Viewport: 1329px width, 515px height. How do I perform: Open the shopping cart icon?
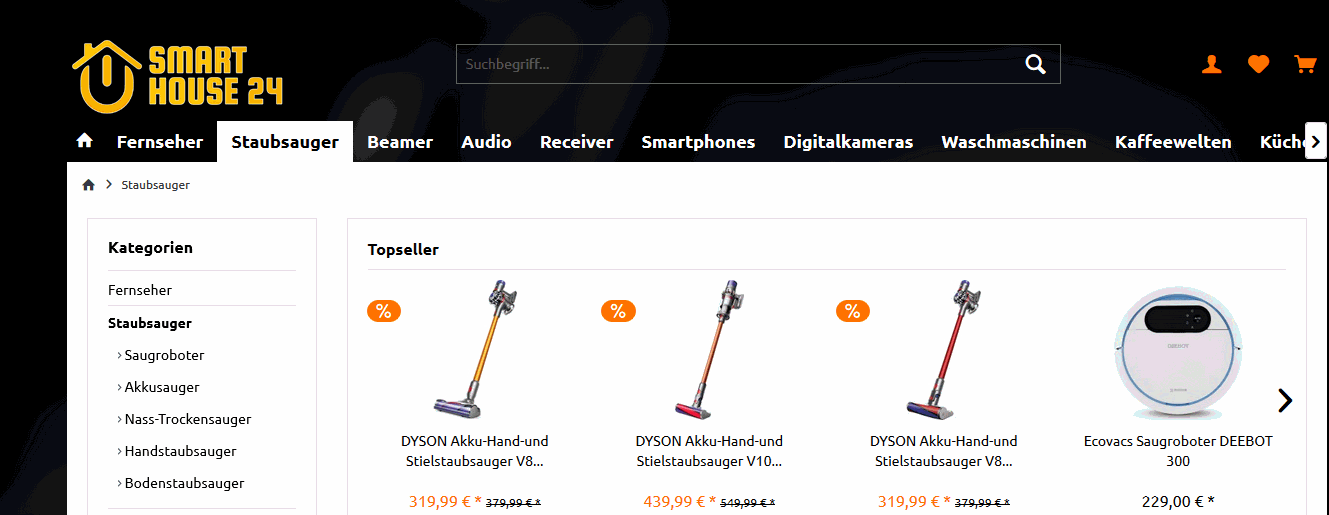[x=1305, y=65]
